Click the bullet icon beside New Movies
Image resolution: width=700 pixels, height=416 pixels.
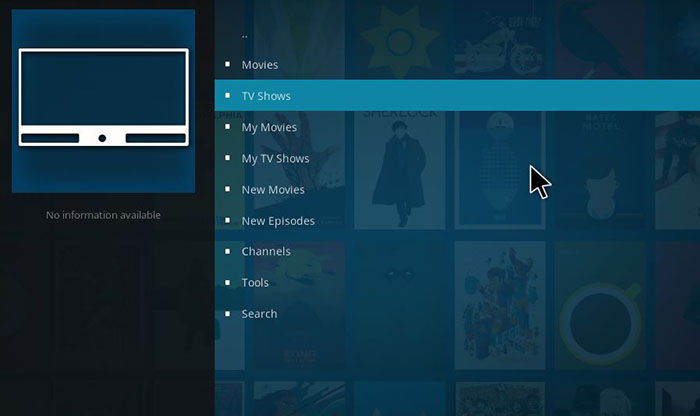(x=228, y=189)
